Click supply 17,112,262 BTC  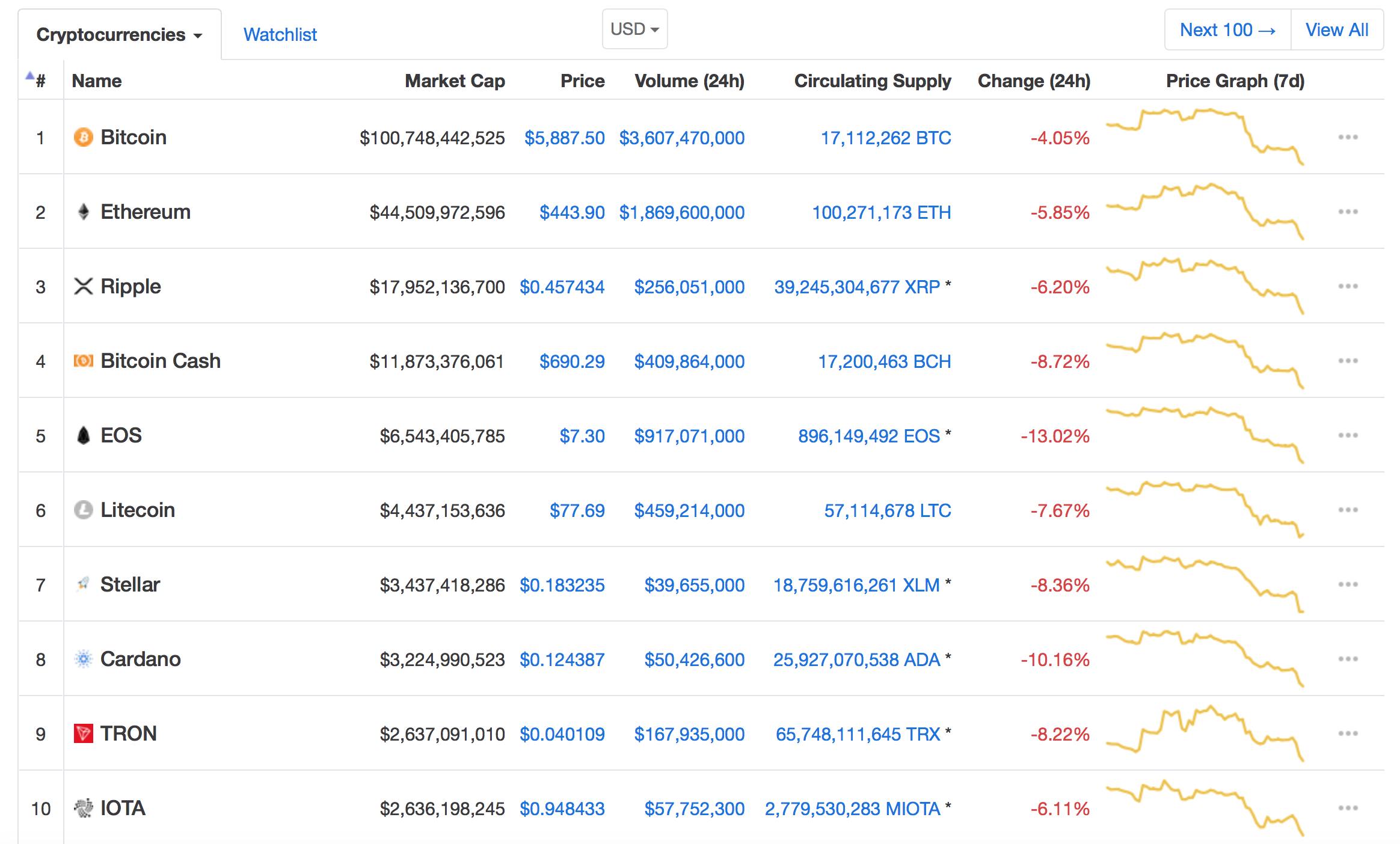point(886,138)
